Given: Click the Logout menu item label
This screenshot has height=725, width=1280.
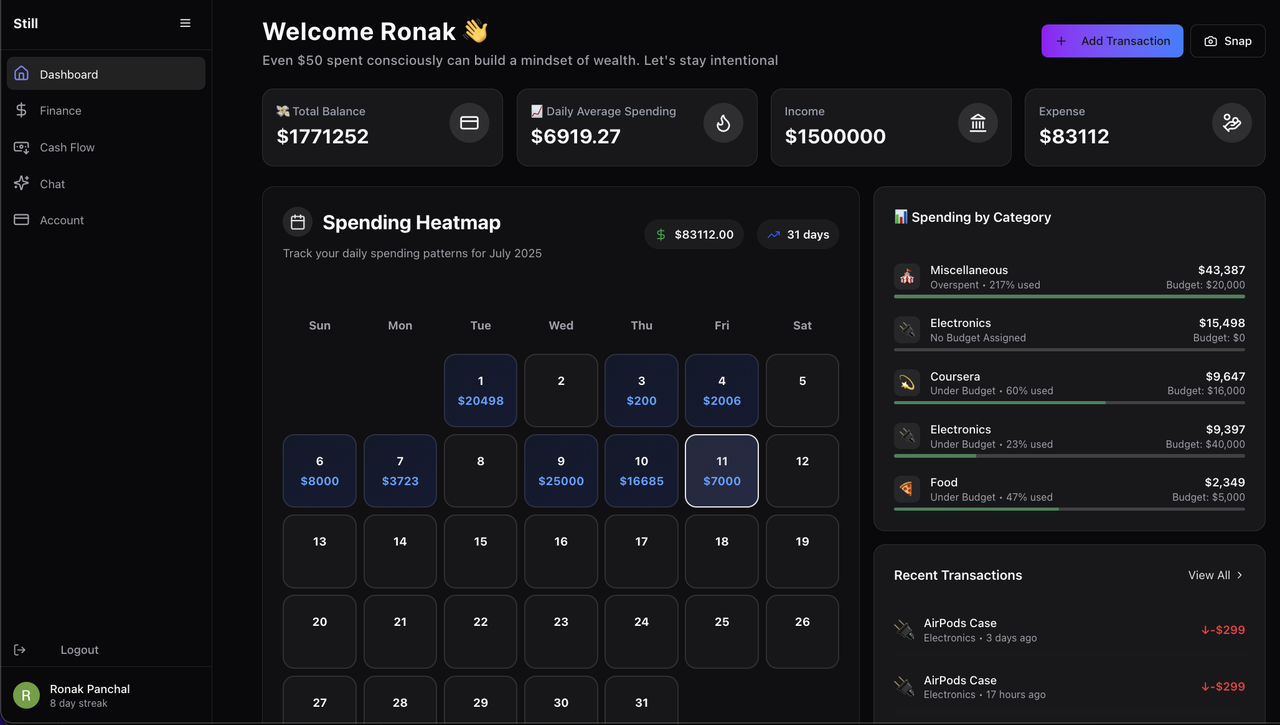Looking at the screenshot, I should (x=79, y=650).
